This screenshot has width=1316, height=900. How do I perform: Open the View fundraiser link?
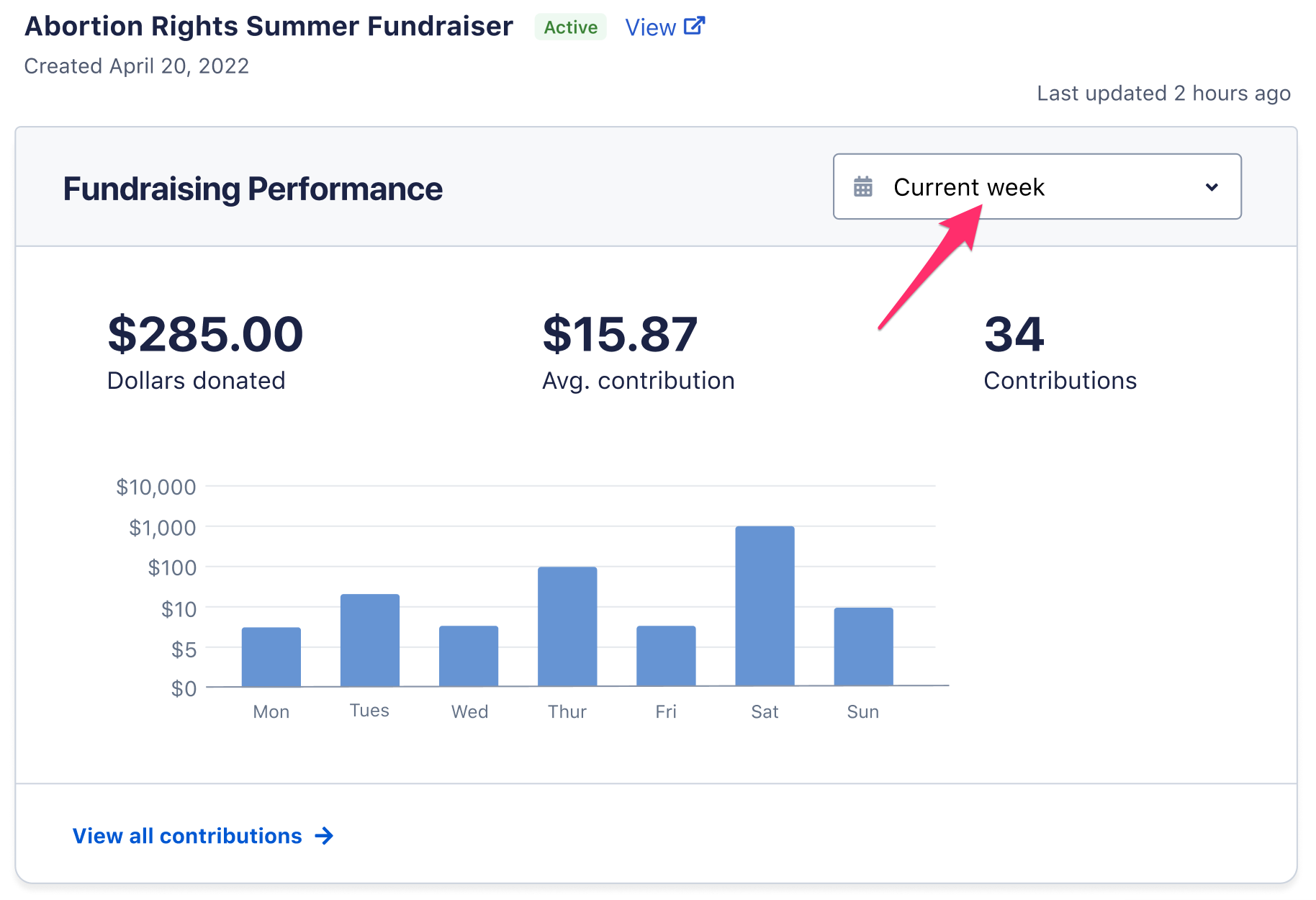650,27
